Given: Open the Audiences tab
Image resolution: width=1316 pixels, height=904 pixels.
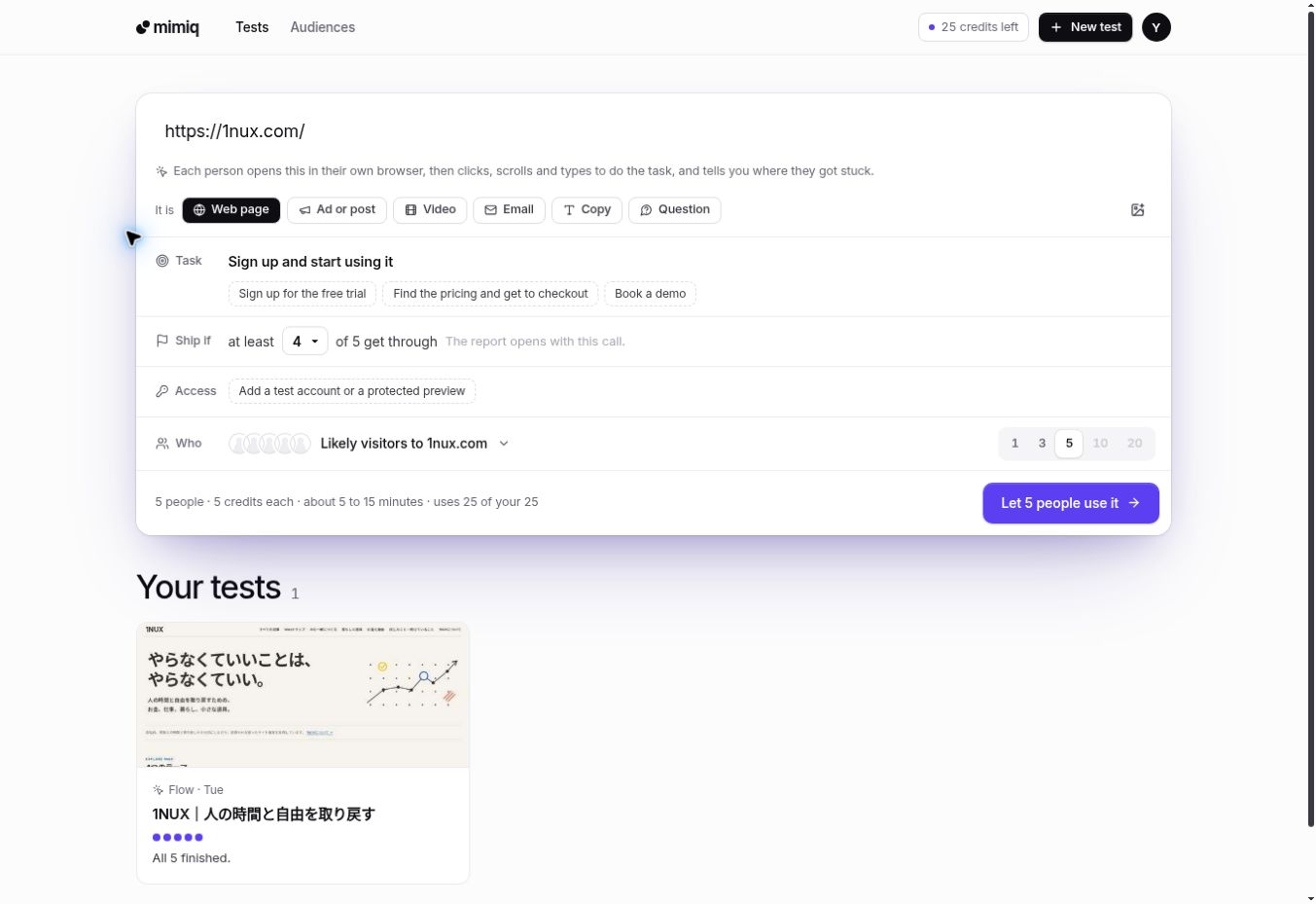Looking at the screenshot, I should (x=322, y=27).
